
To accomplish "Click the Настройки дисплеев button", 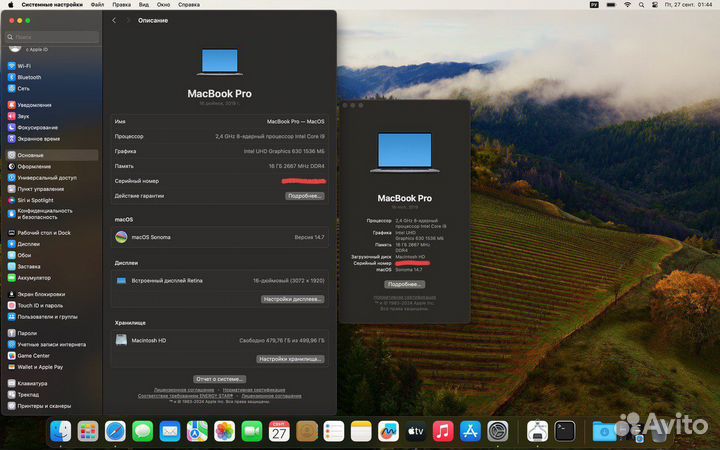I will click(293, 299).
